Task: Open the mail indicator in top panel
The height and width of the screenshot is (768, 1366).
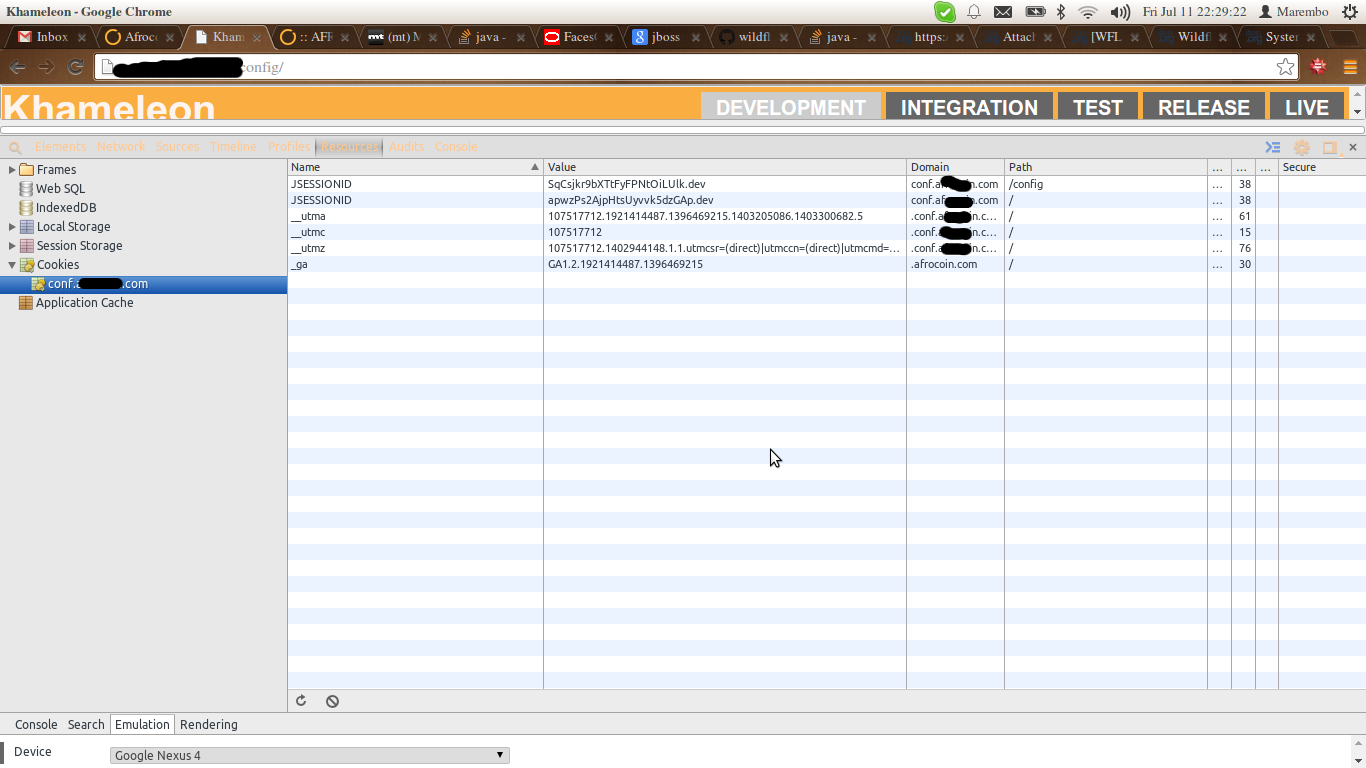Action: [1003, 12]
